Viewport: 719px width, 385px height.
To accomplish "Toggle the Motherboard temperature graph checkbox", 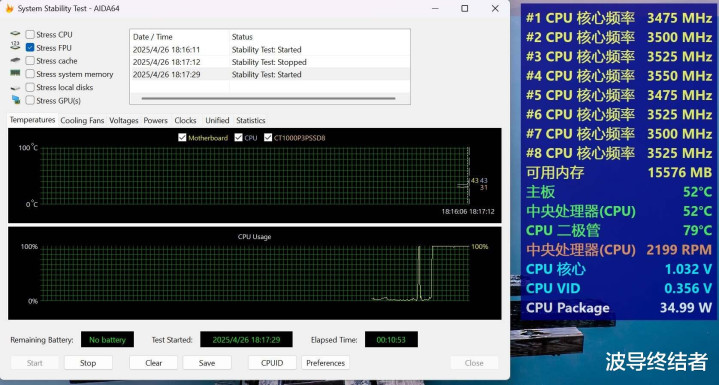I will (x=182, y=138).
